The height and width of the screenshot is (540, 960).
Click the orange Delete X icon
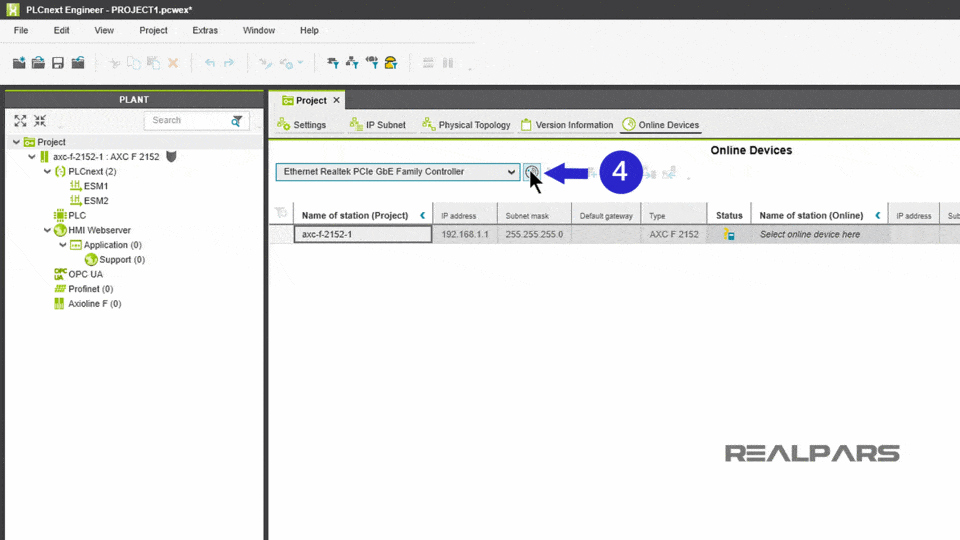pyautogui.click(x=173, y=62)
